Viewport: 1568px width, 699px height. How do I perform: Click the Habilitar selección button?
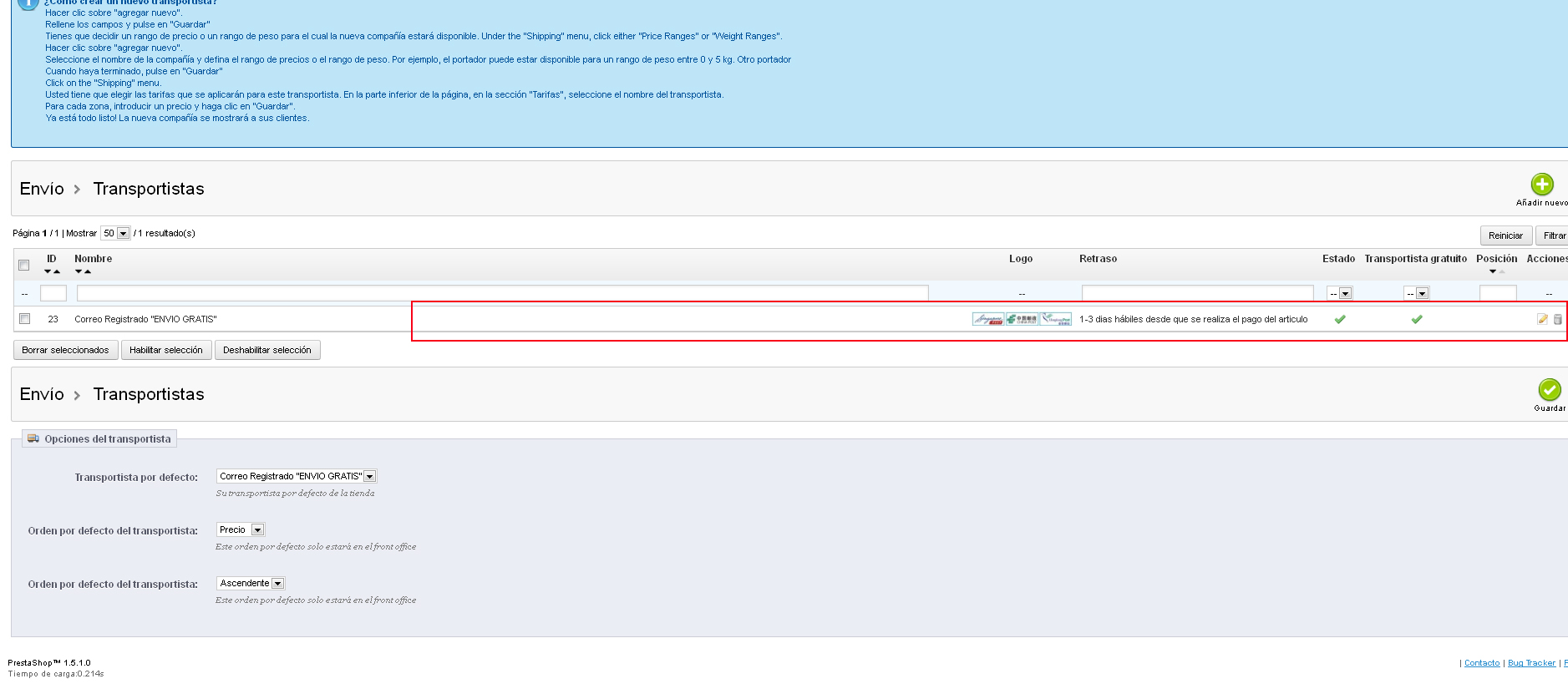pyautogui.click(x=166, y=350)
